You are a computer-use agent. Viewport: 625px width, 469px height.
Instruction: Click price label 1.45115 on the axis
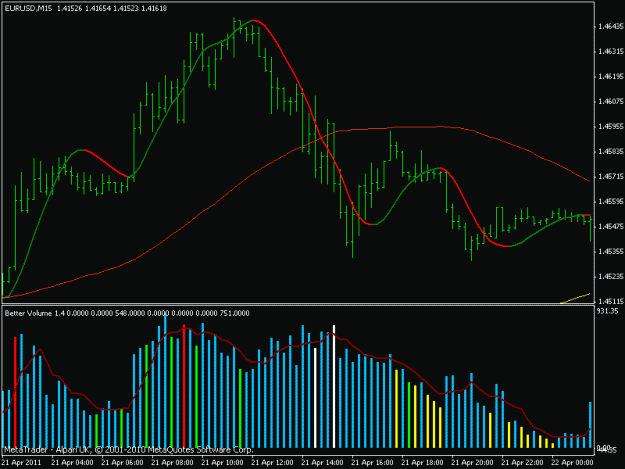click(611, 302)
